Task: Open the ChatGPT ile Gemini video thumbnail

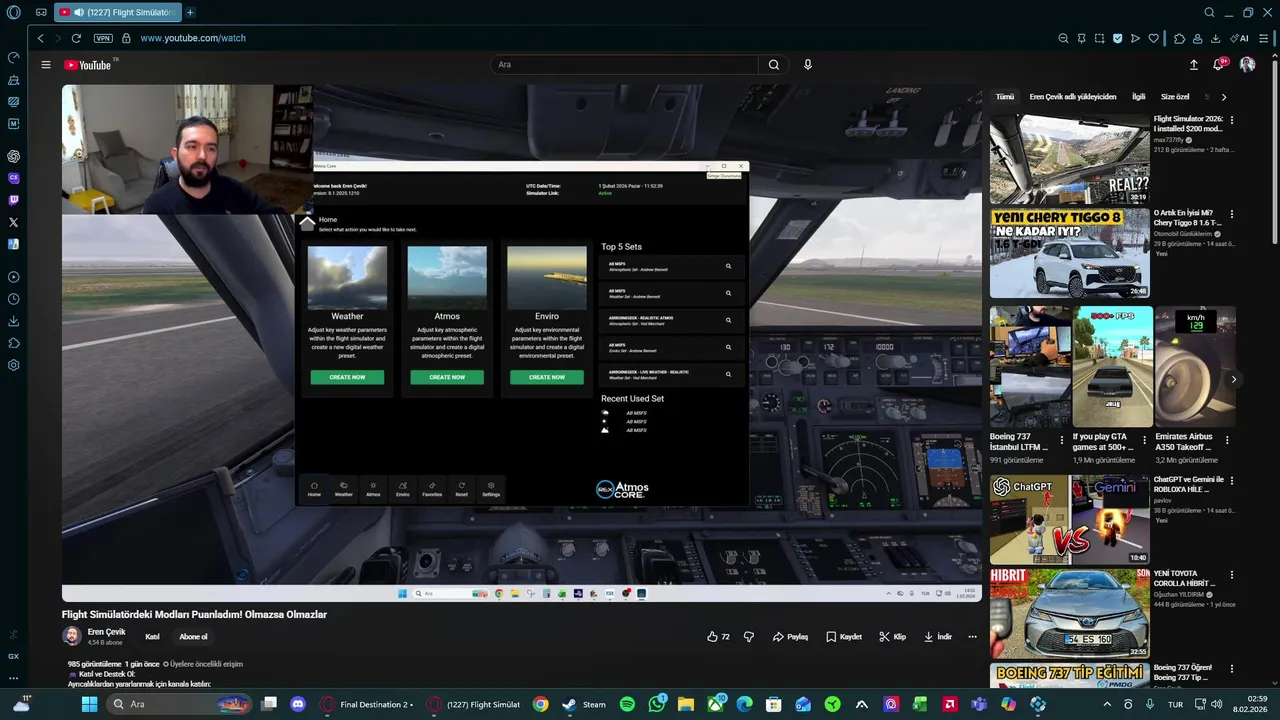Action: point(1070,519)
